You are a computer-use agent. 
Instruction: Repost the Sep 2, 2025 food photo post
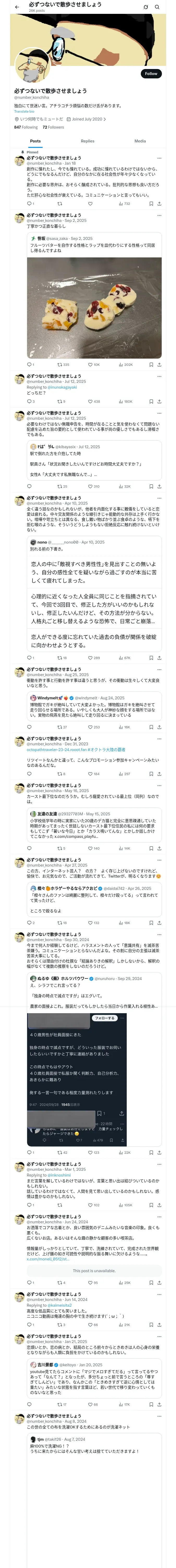(63, 365)
